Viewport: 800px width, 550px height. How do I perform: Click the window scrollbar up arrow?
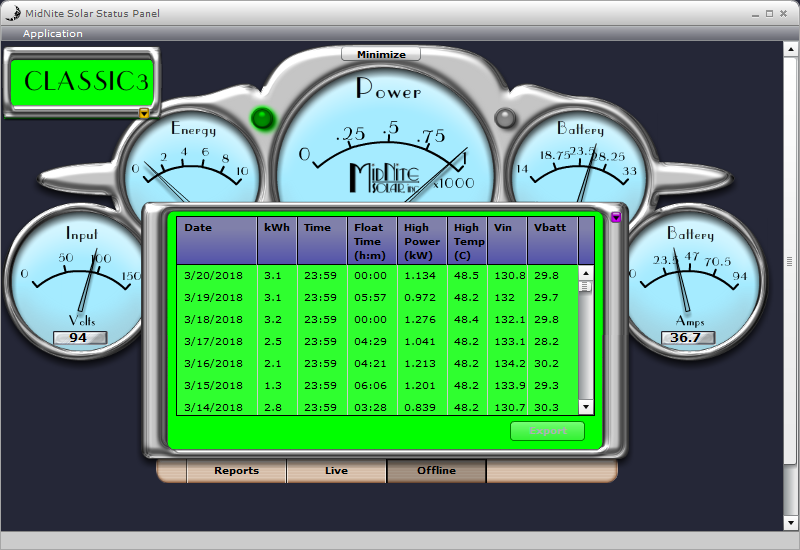pyautogui.click(x=790, y=49)
